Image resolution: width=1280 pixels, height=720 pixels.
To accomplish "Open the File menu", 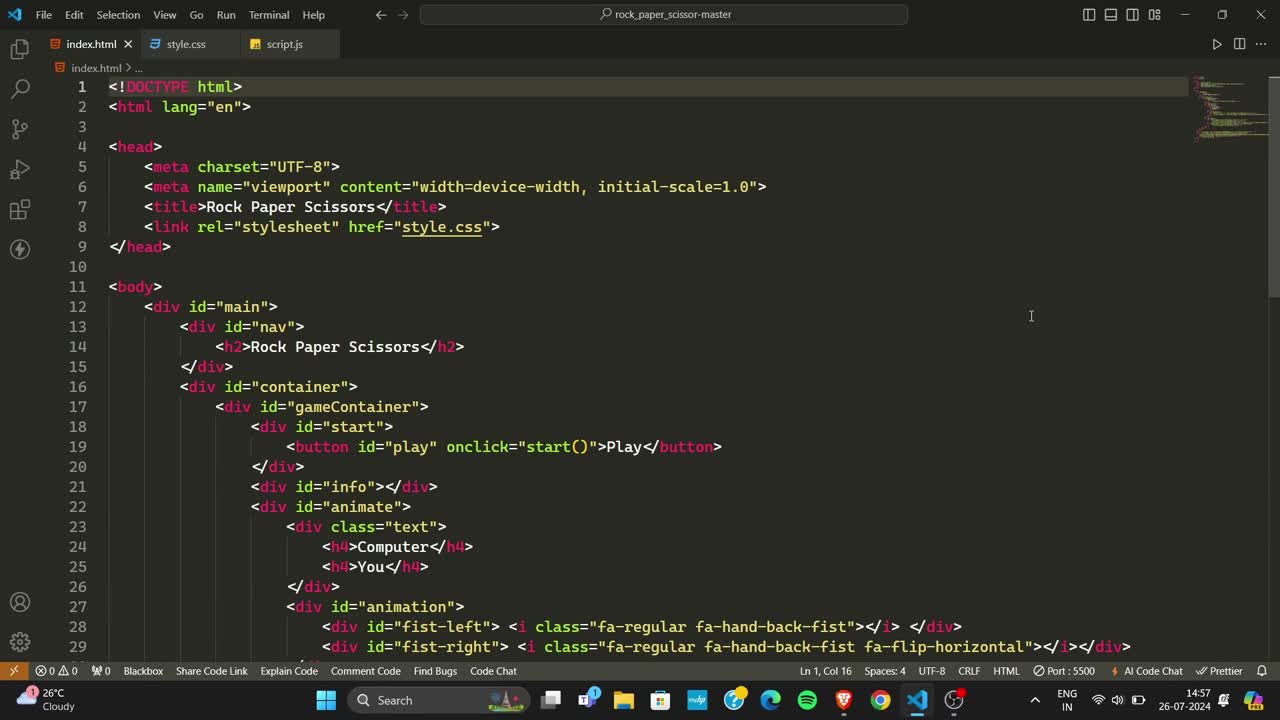I will click(44, 15).
